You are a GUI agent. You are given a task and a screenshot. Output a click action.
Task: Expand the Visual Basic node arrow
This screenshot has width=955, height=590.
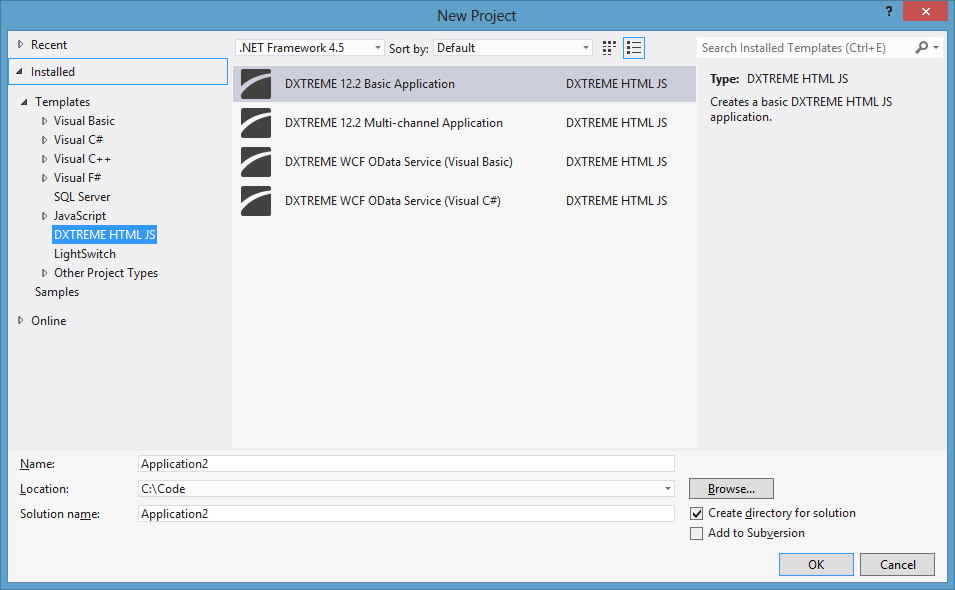tap(44, 121)
